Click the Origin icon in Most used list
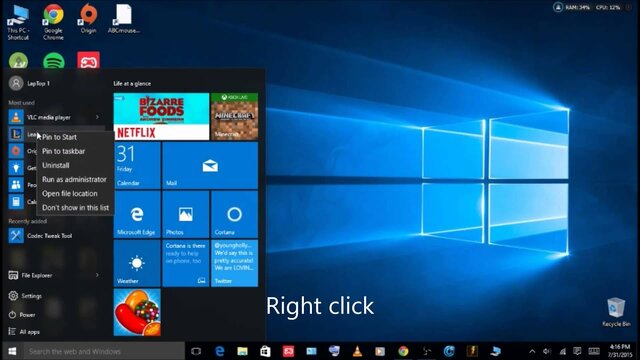 click(16, 151)
